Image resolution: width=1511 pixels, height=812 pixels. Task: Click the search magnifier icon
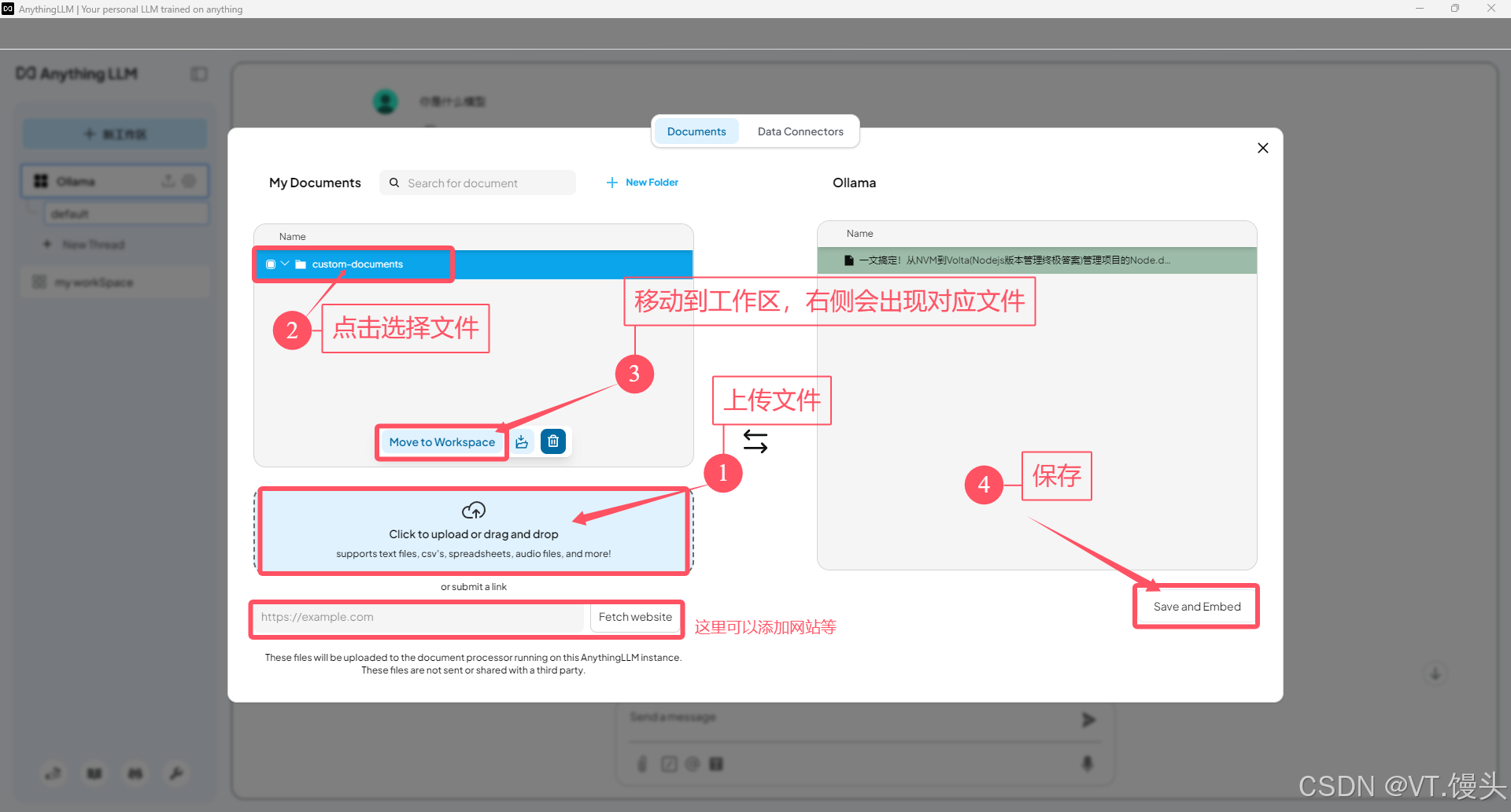click(394, 183)
